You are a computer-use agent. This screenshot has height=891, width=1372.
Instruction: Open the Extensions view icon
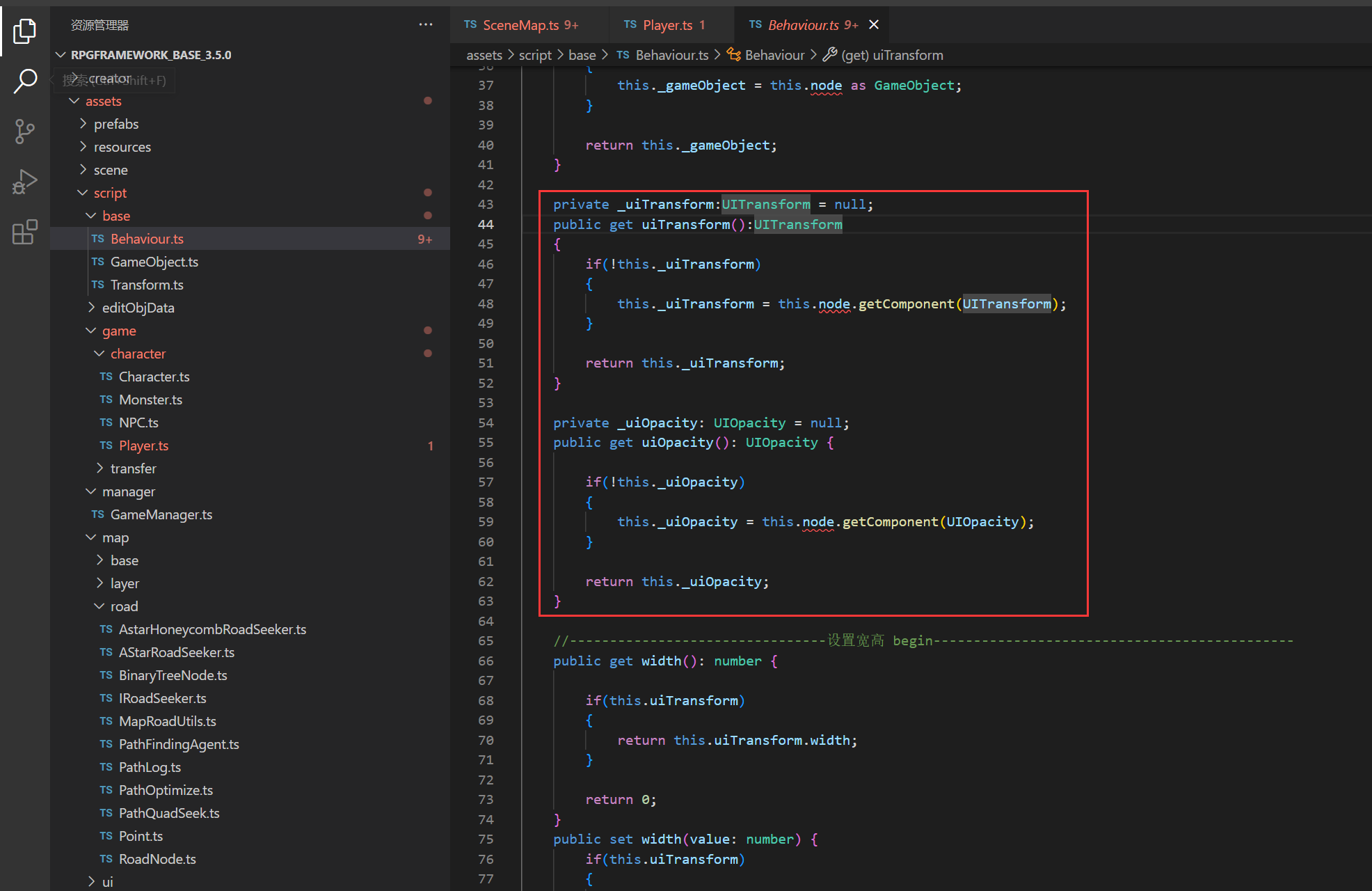pos(25,232)
